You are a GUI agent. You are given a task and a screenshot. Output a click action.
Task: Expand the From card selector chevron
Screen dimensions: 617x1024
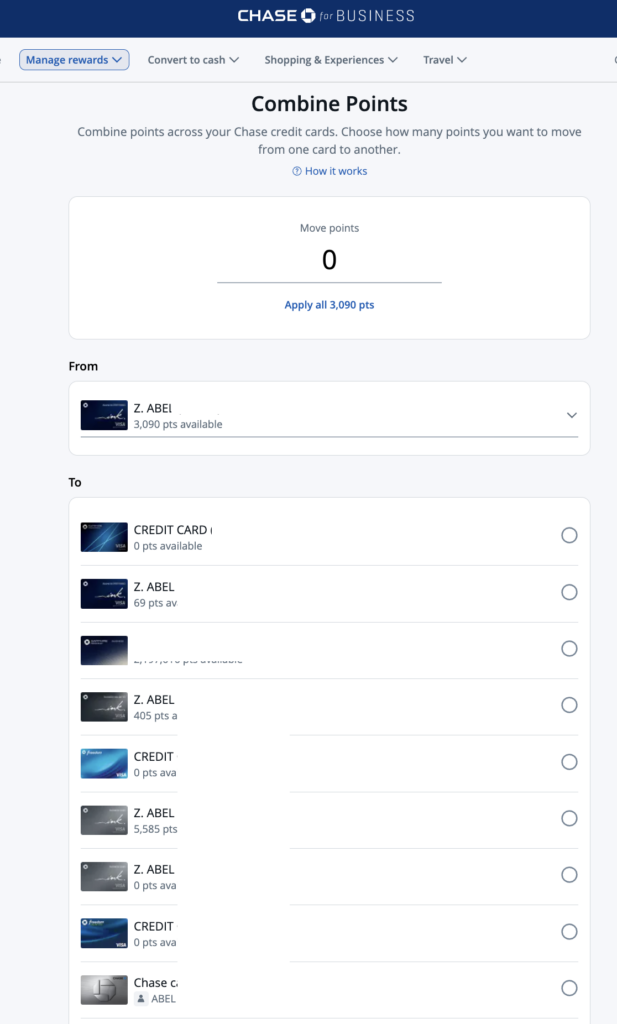[x=571, y=414]
